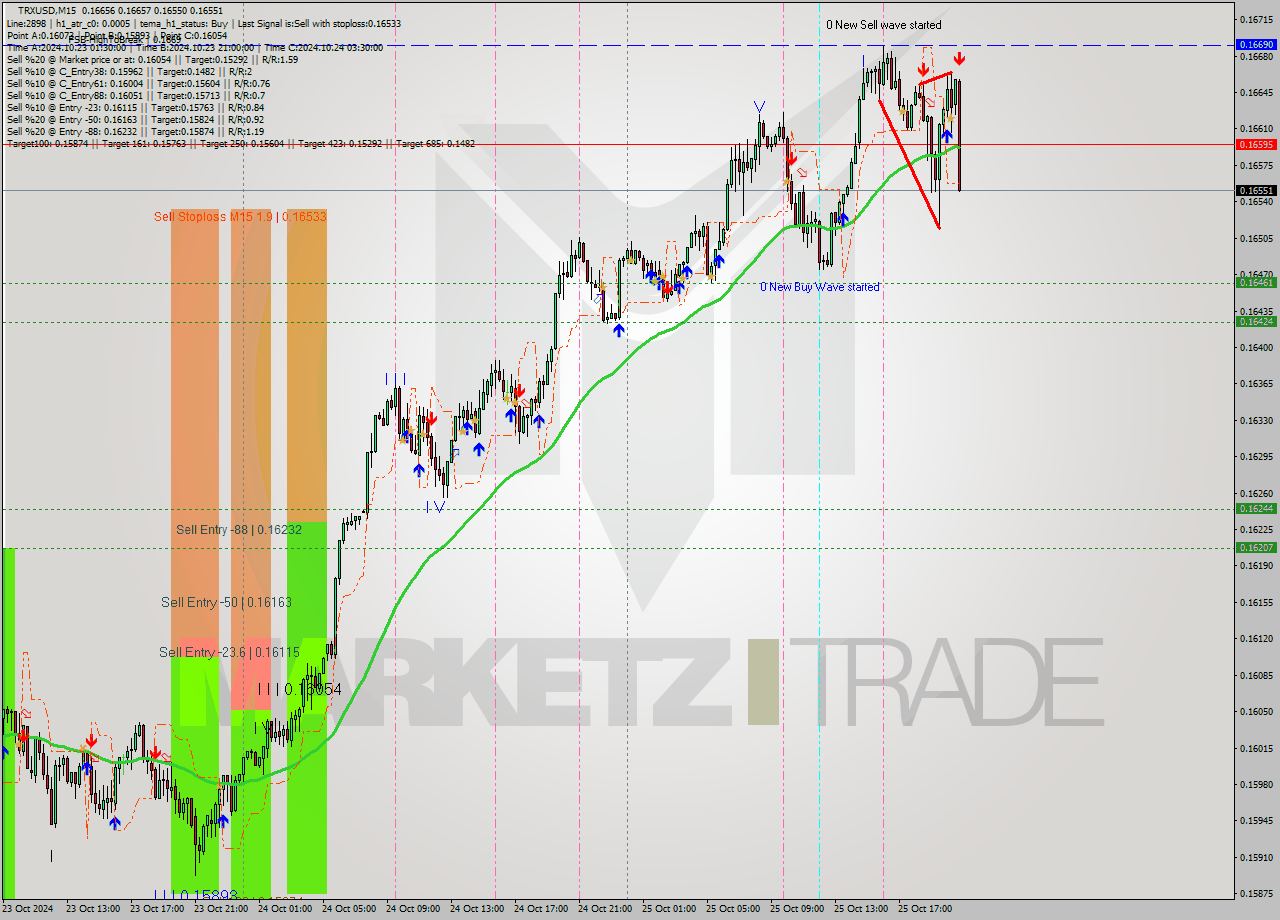1280x920 pixels.
Task: Click the 0.16505 price axis value
Action: click(1256, 238)
